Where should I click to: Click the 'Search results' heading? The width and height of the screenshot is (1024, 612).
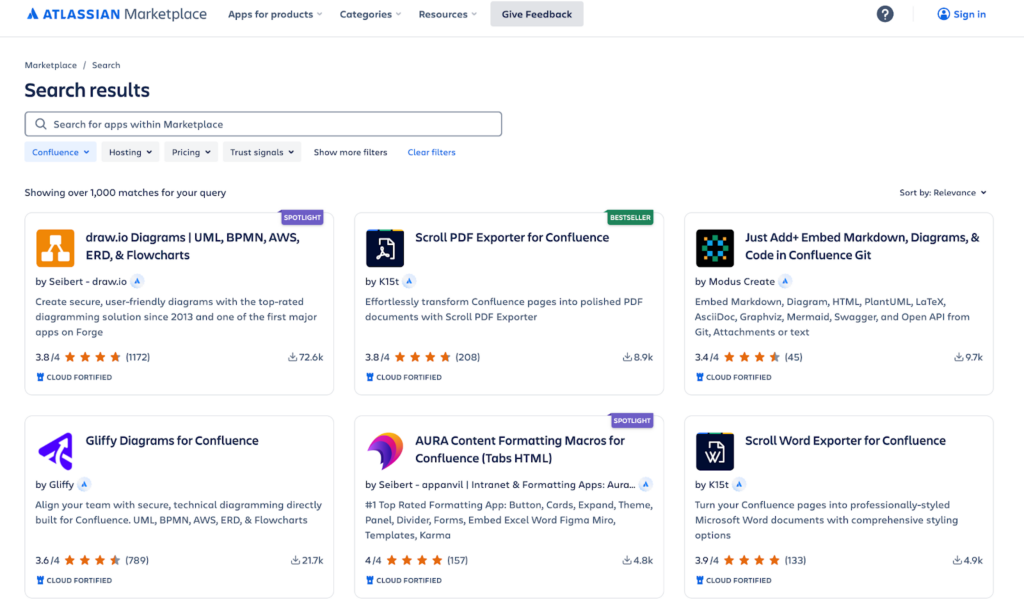pyautogui.click(x=87, y=90)
